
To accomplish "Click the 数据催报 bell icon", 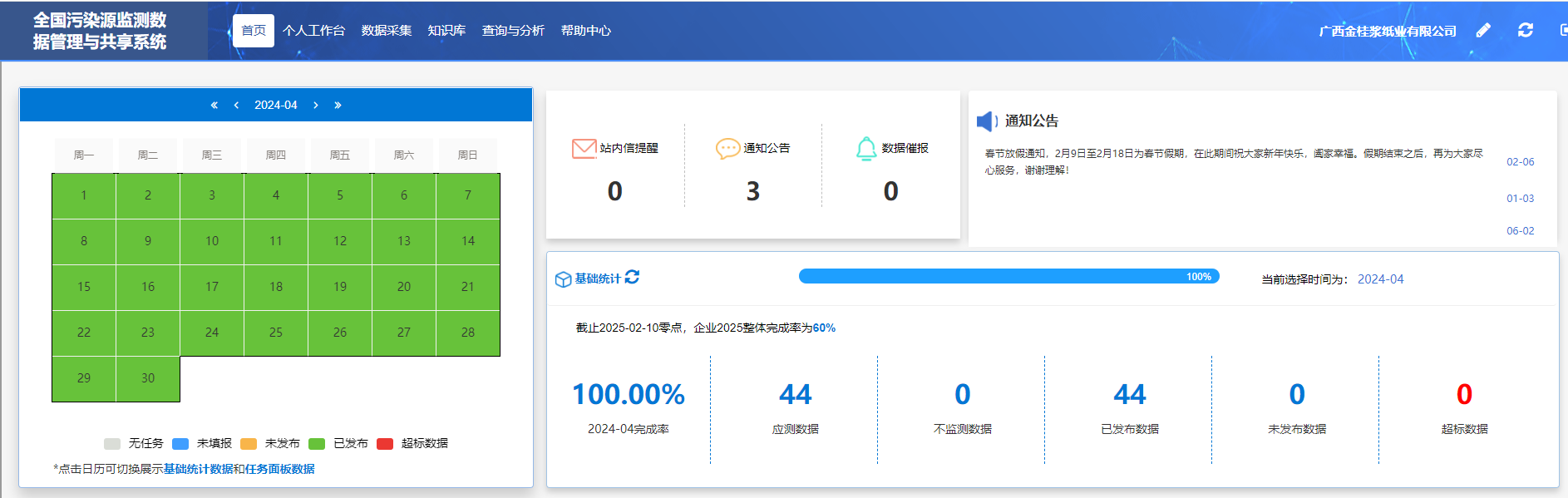I will [x=866, y=148].
